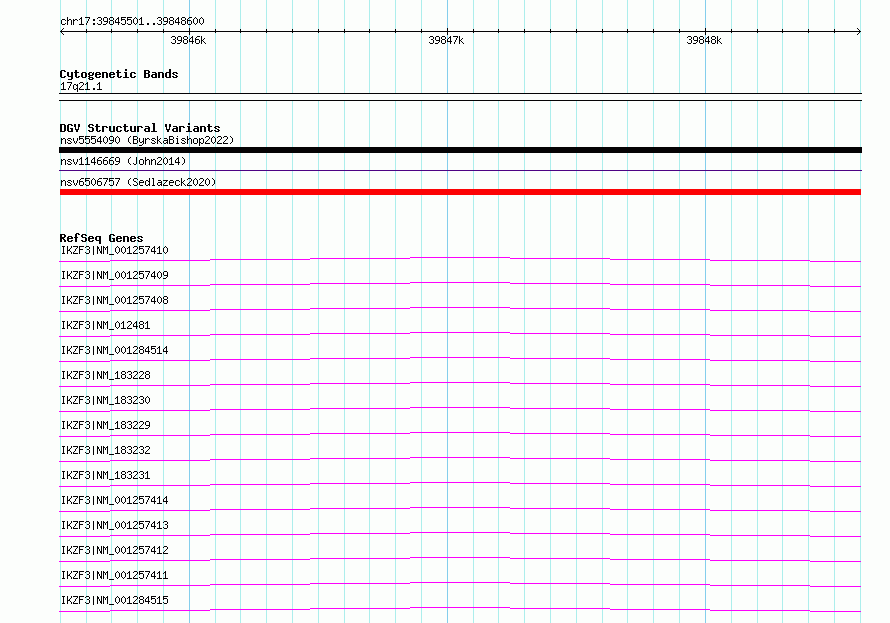890x623 pixels.
Task: Select the Cytogenetic Bands track title
Action: point(119,74)
